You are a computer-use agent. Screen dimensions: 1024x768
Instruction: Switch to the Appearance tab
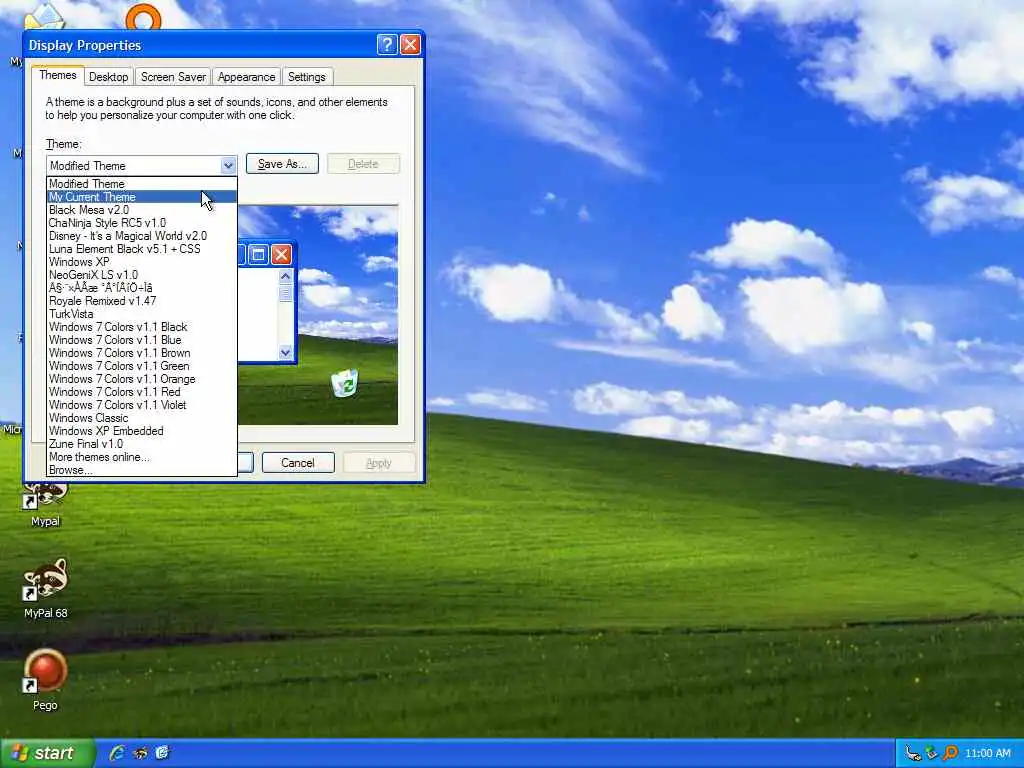[x=246, y=77]
